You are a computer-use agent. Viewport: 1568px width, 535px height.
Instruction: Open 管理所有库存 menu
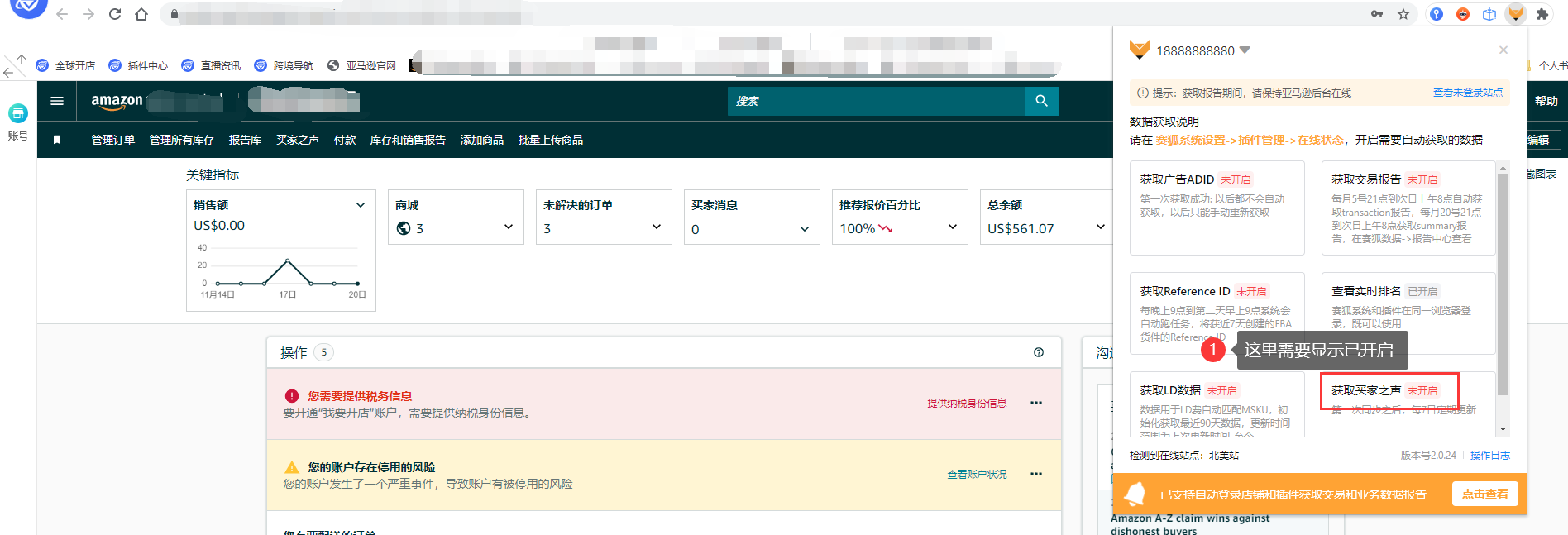(x=182, y=140)
